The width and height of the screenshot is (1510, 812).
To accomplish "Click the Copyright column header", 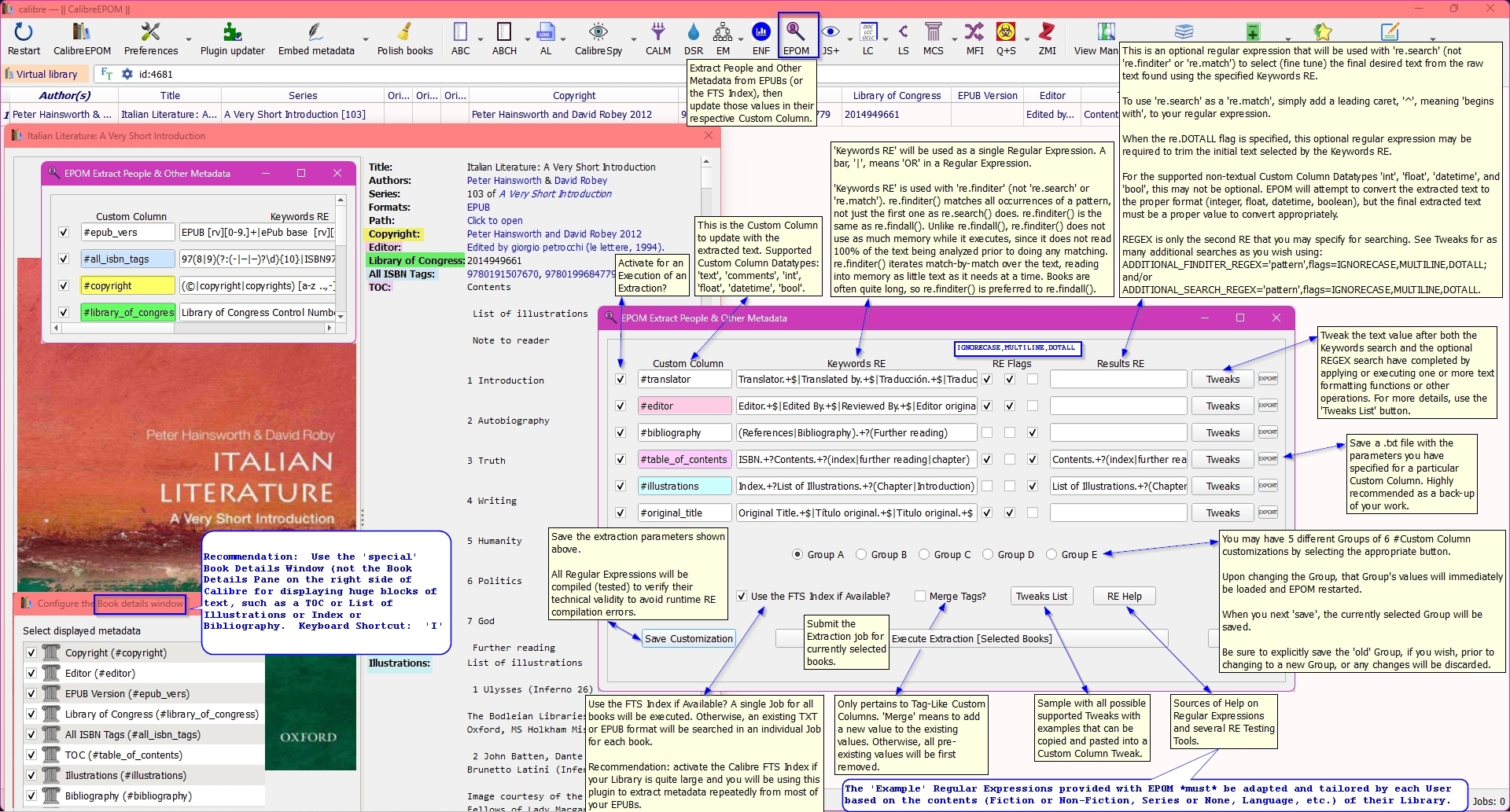I will [574, 95].
